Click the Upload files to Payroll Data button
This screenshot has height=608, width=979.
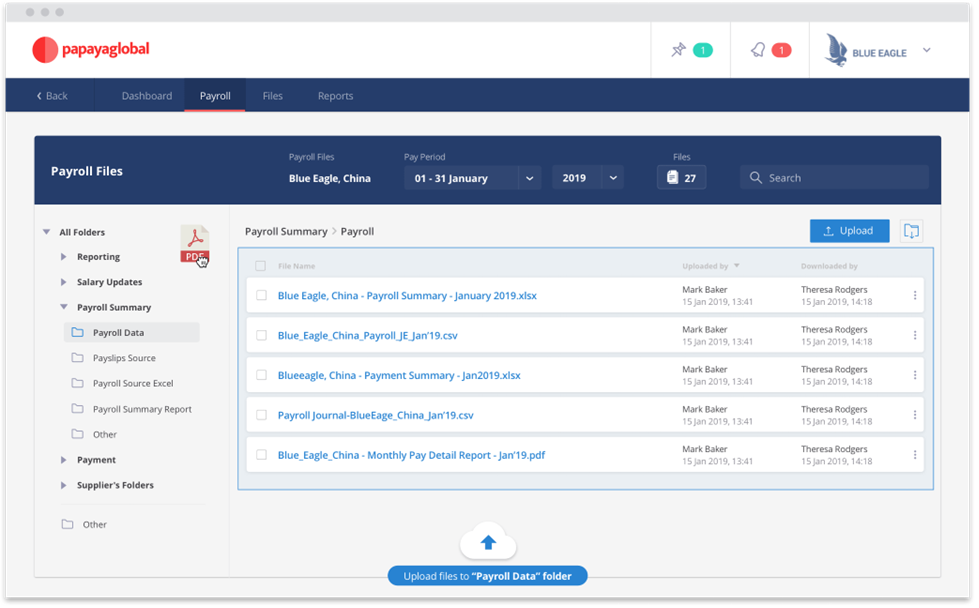pos(488,576)
